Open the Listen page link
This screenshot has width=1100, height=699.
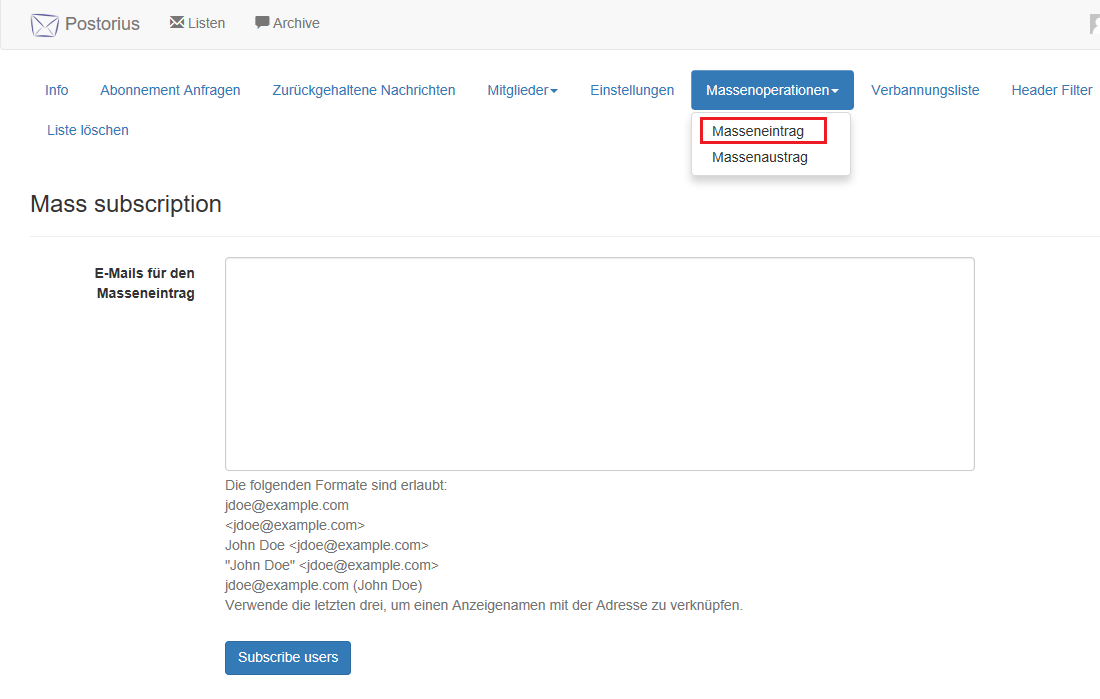(206, 23)
